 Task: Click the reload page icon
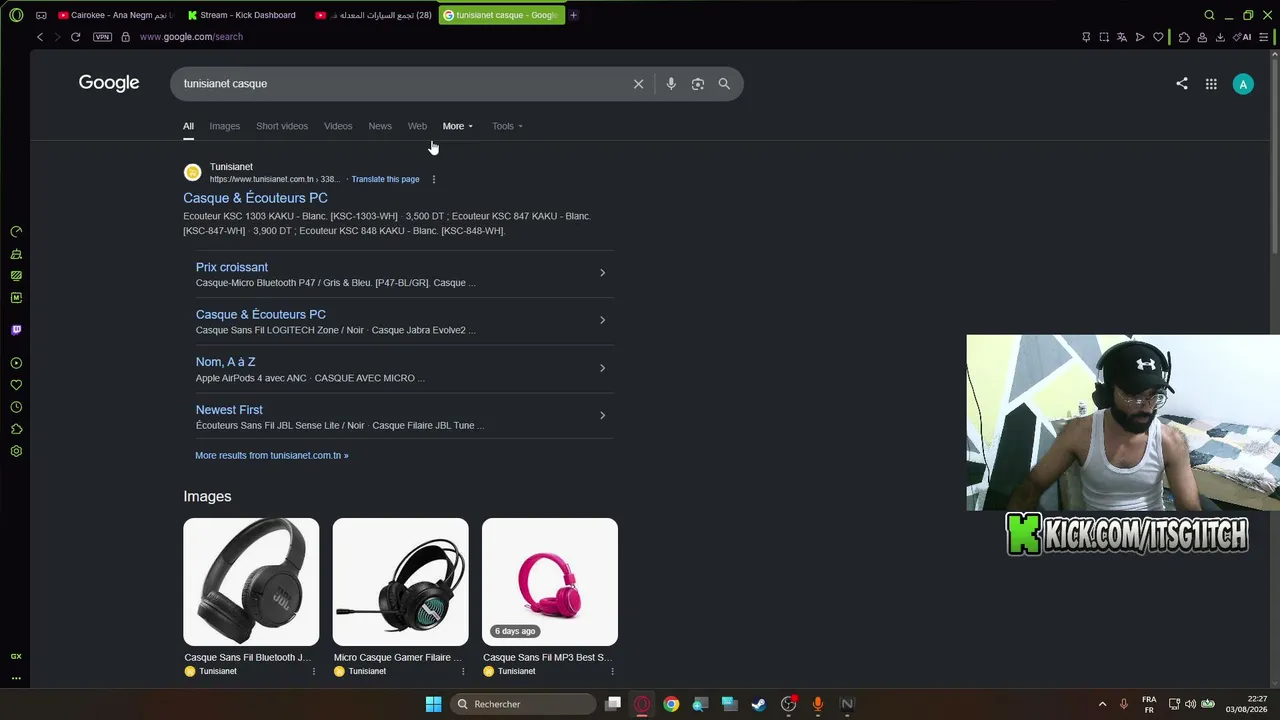[x=75, y=37]
